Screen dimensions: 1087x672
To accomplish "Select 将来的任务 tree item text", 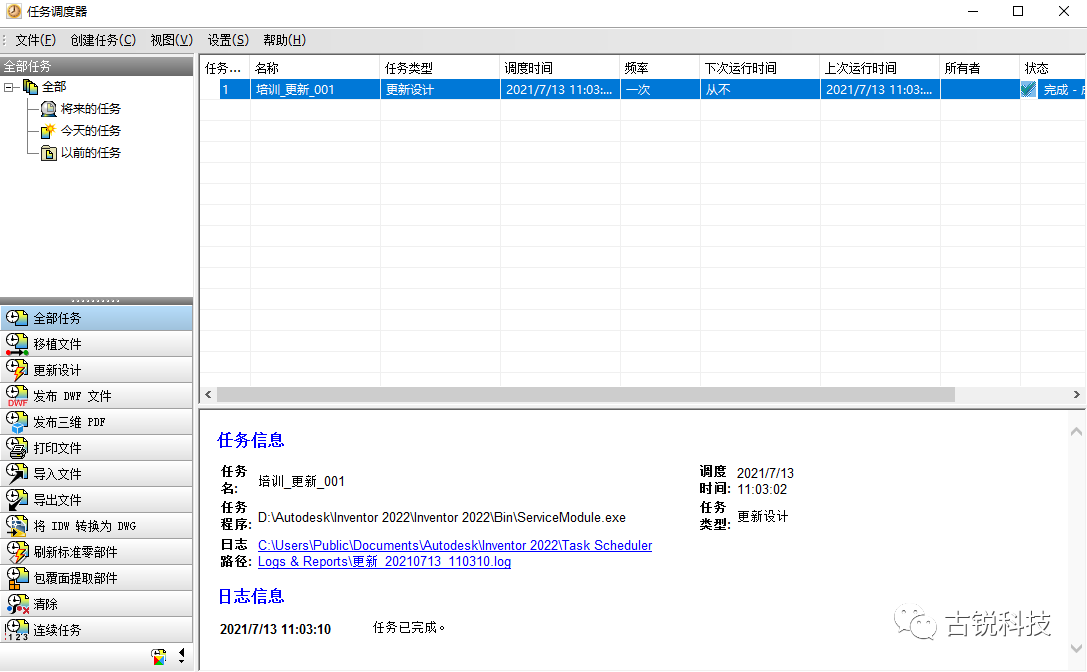I will tap(91, 109).
